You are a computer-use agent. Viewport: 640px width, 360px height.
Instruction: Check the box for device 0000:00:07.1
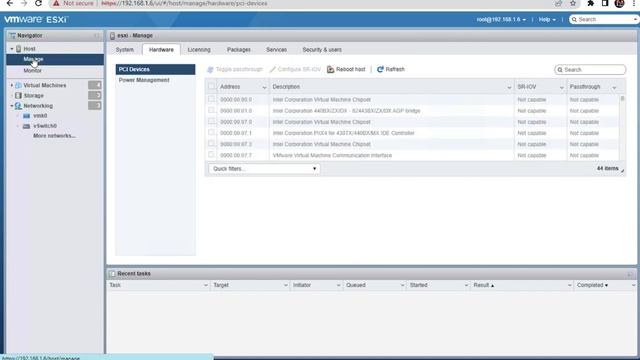click(x=211, y=132)
